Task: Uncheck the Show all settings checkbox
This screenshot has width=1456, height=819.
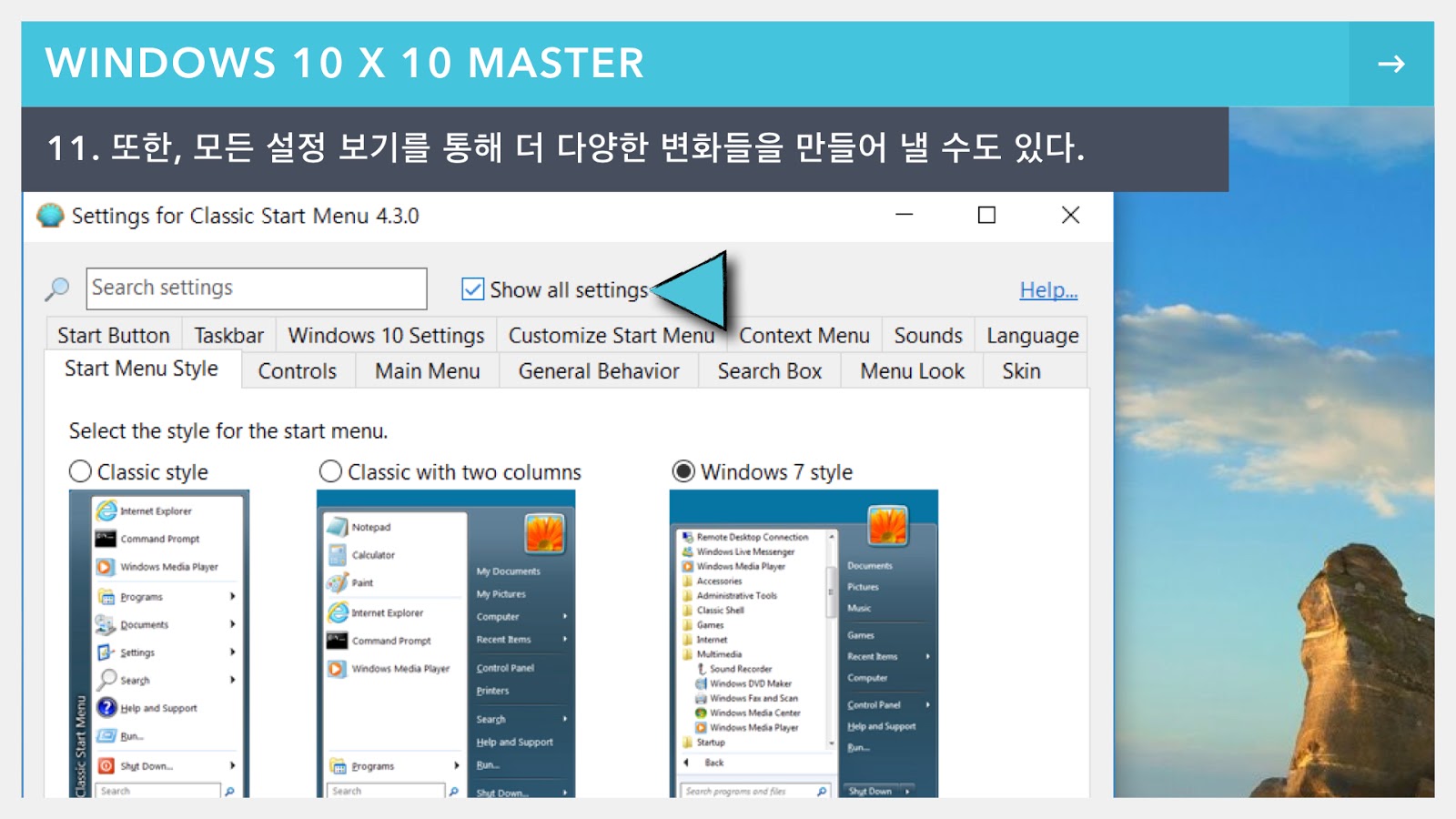Action: coord(473,289)
